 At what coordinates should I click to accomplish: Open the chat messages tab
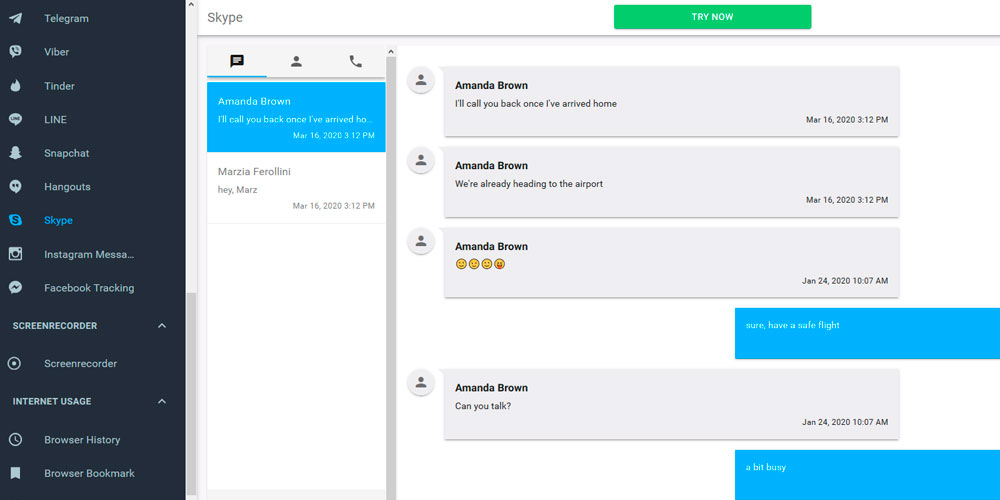(x=237, y=61)
